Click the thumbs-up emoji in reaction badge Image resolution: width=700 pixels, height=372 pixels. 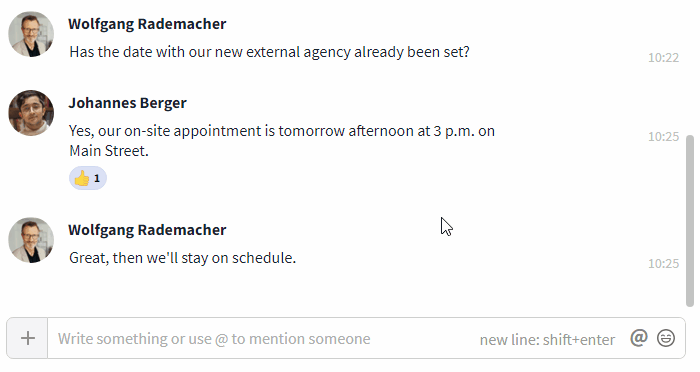point(82,178)
